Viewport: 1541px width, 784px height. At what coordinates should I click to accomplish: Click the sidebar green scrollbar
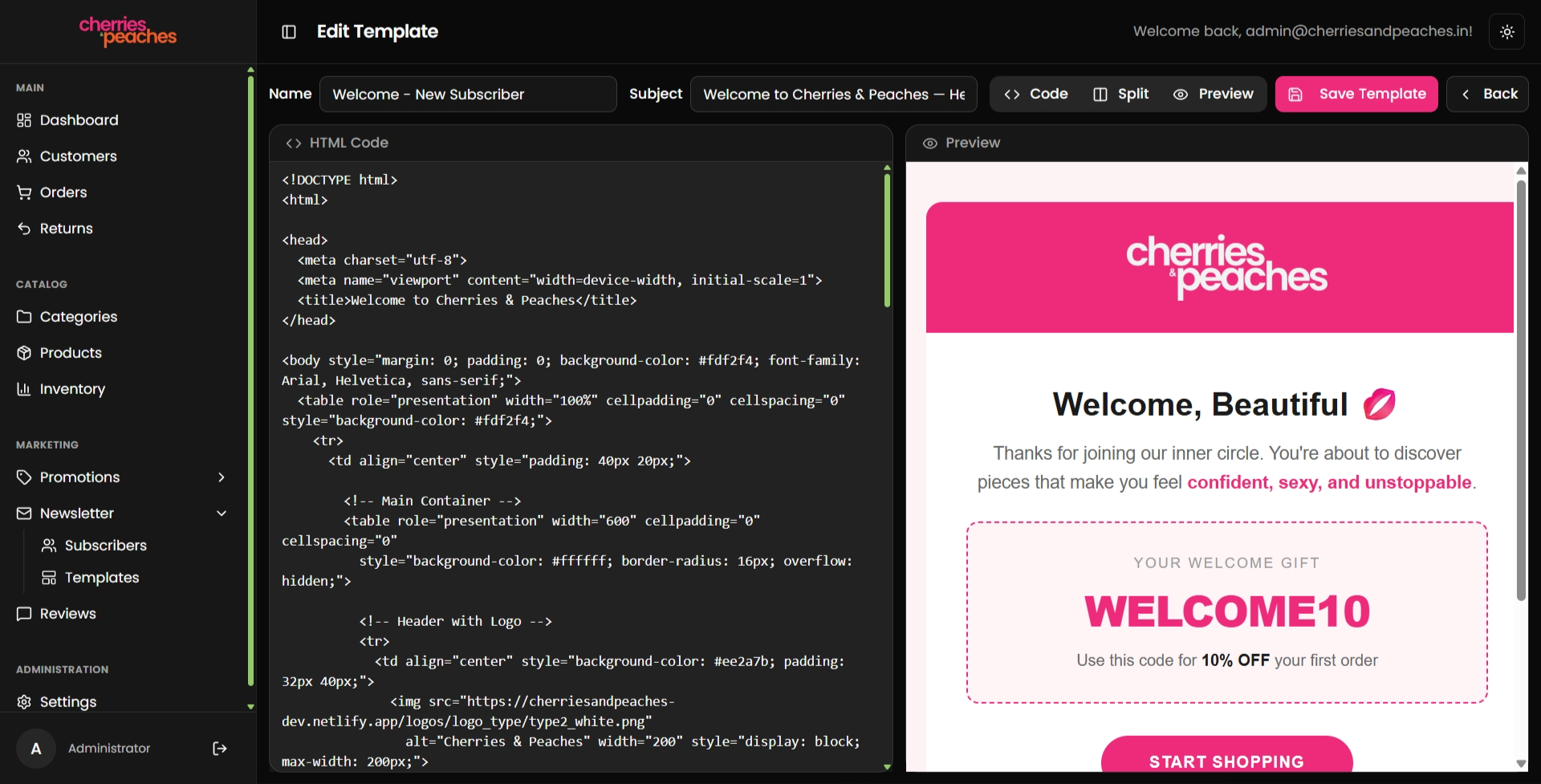[250, 380]
